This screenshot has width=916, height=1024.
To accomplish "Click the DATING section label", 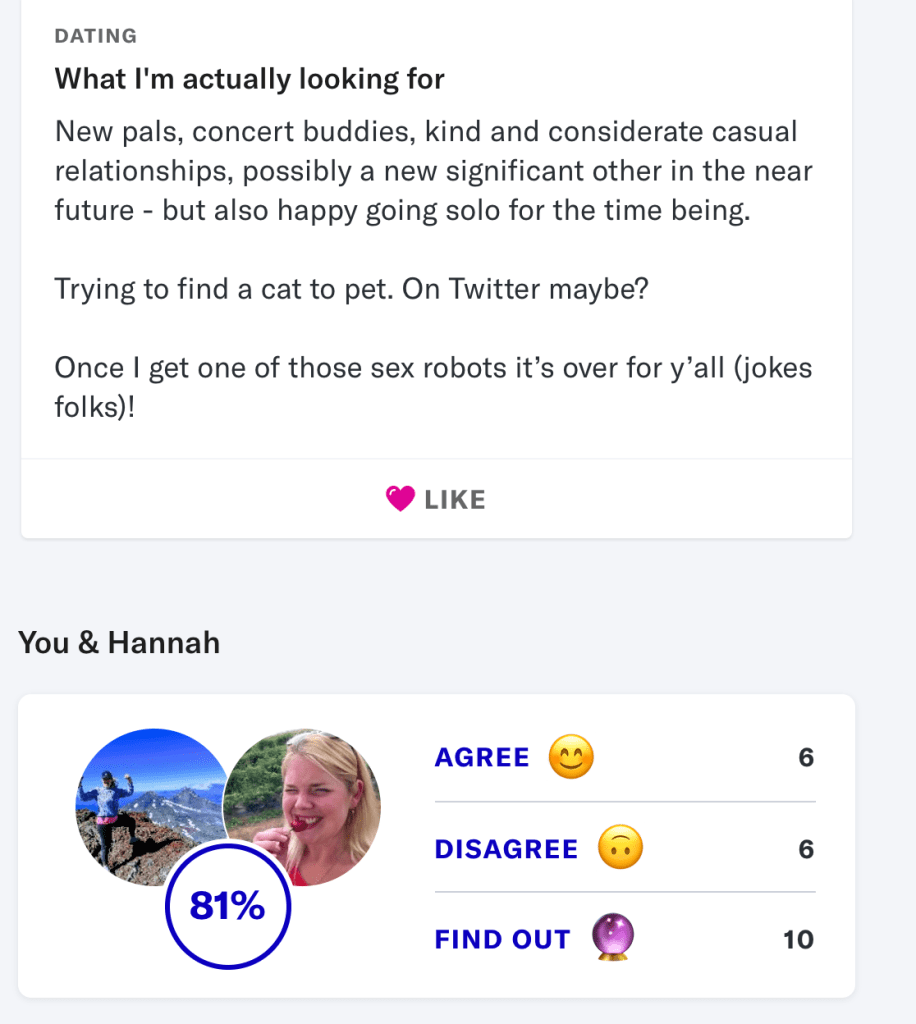I will (96, 37).
